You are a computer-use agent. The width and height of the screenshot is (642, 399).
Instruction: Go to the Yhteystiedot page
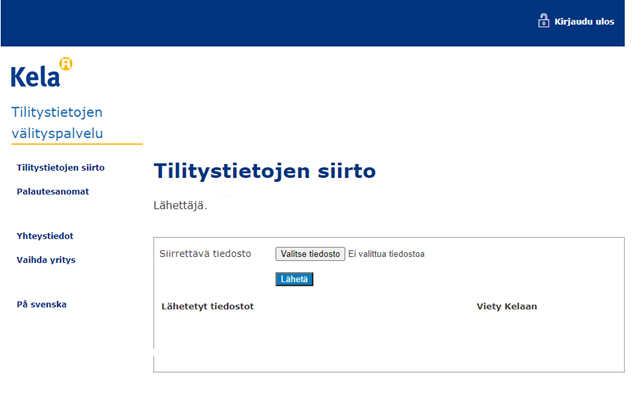point(45,236)
